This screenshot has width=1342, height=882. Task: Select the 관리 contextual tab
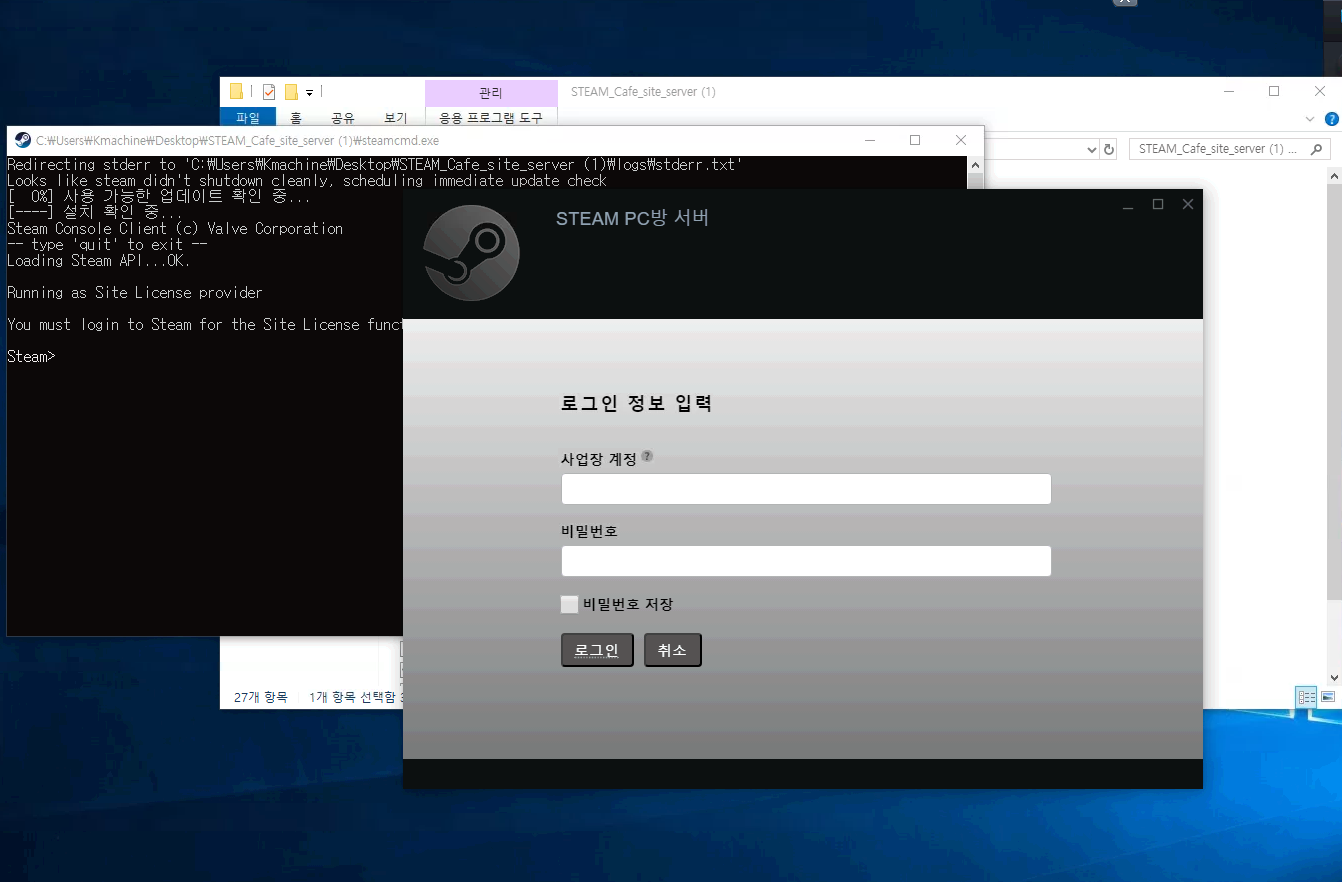point(491,93)
